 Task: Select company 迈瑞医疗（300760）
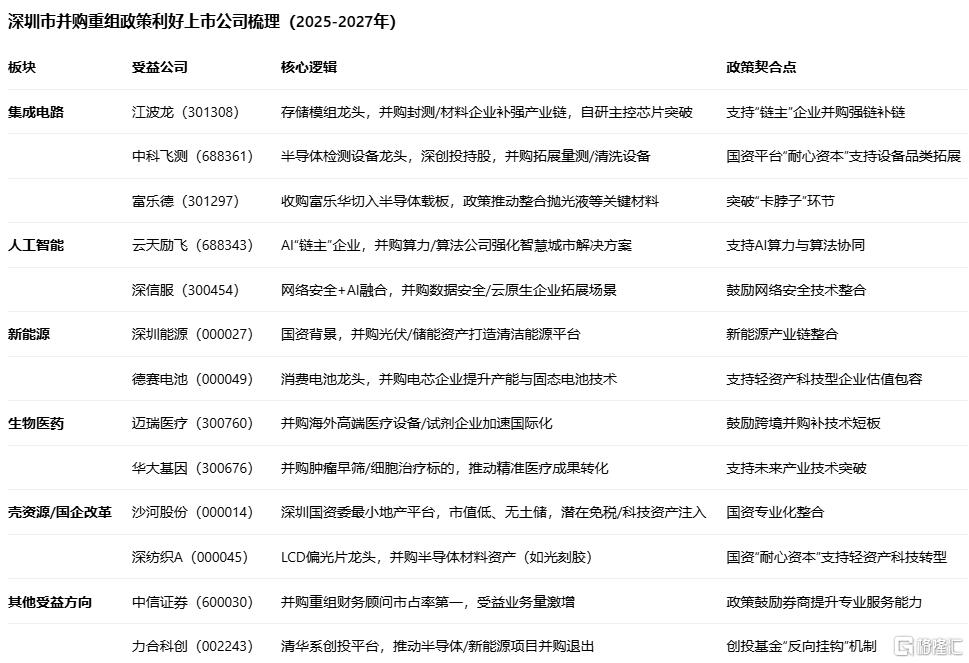point(192,423)
